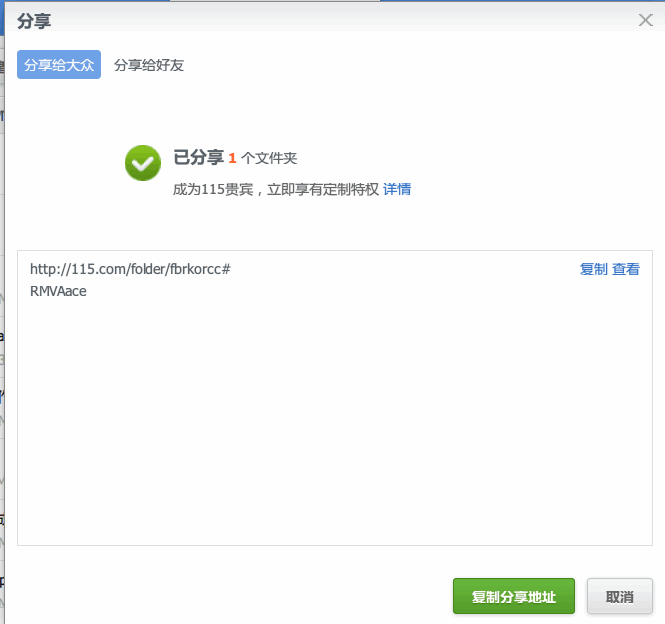The image size is (665, 624).
Task: Close the 分享 dialog with the X
Action: [x=645, y=20]
